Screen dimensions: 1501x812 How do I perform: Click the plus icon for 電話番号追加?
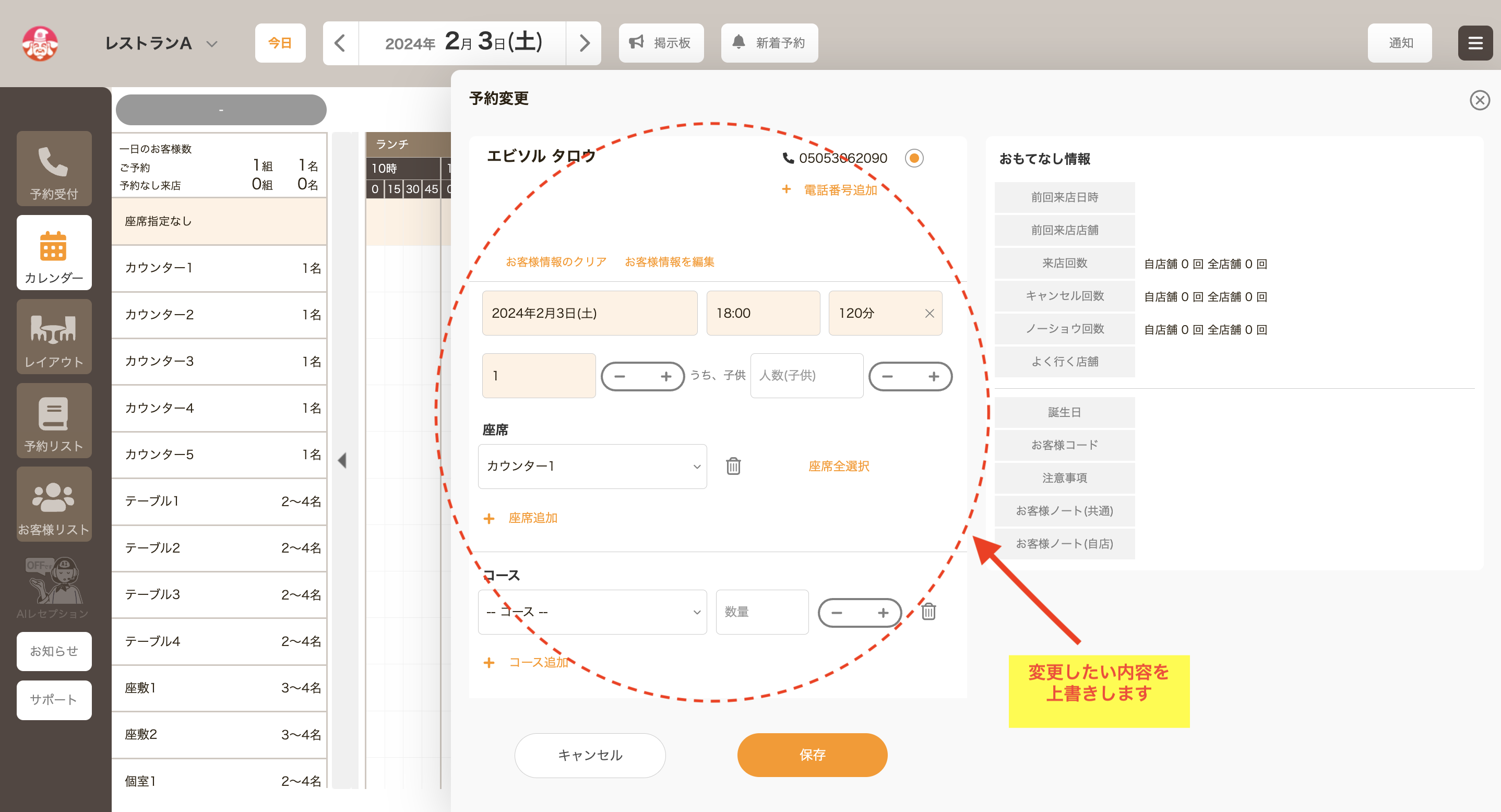(x=786, y=189)
